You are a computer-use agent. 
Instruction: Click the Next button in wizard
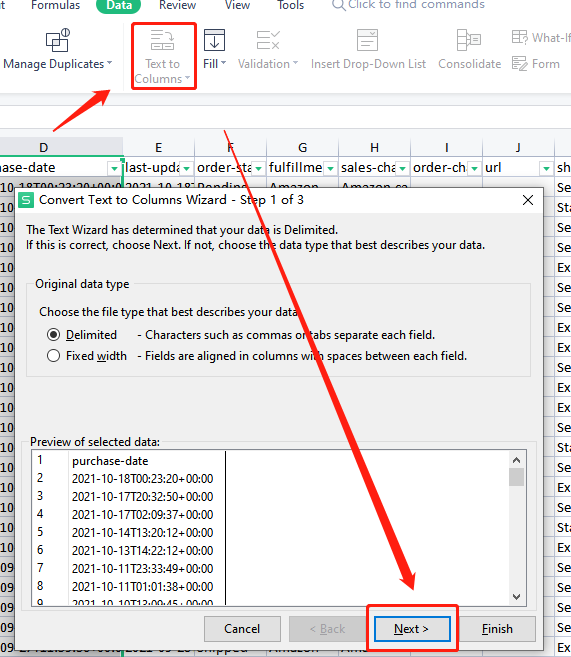point(412,629)
